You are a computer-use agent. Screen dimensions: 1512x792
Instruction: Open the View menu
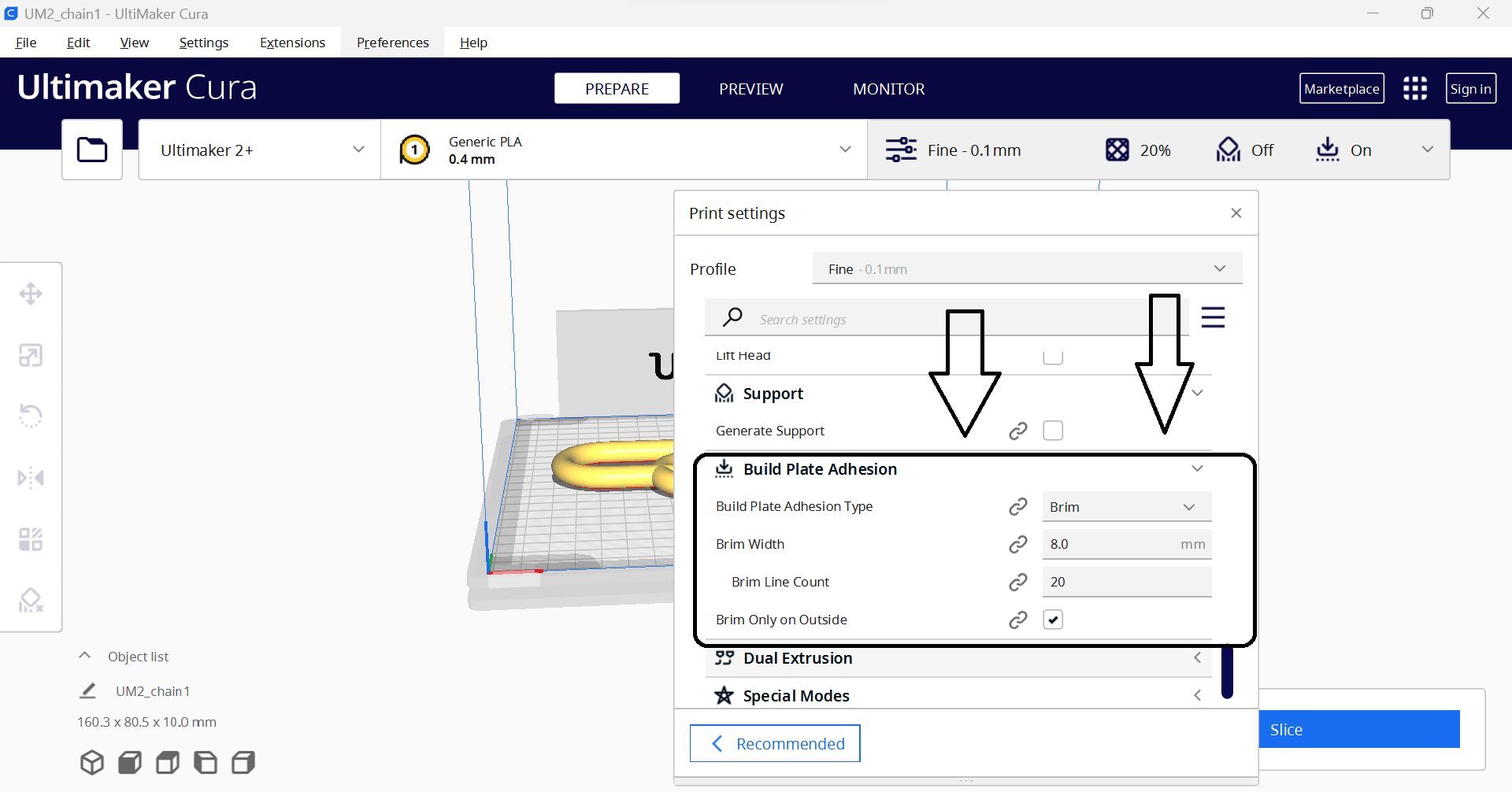[135, 43]
